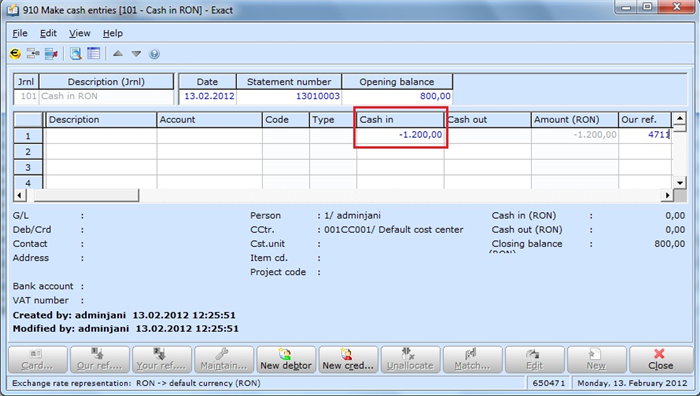Select row header number 1
The height and width of the screenshot is (396, 700).
[x=28, y=136]
